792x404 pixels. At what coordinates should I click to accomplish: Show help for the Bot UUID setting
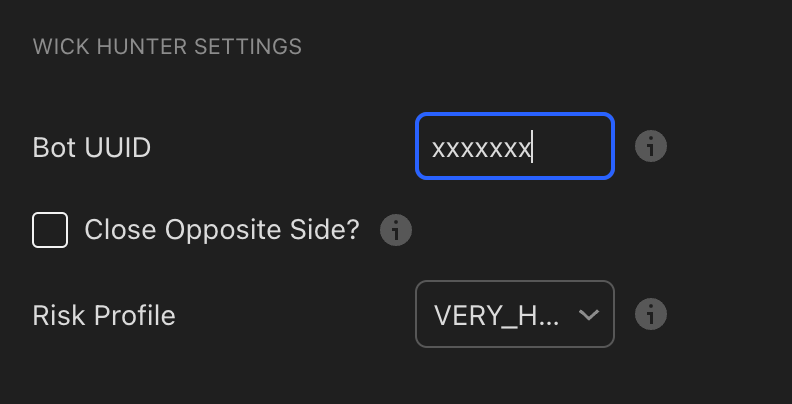click(x=651, y=146)
